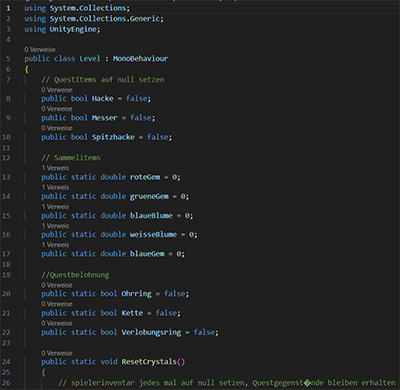Click the variable "Kette"
Viewport: 400px width, 390px height.
point(132,313)
